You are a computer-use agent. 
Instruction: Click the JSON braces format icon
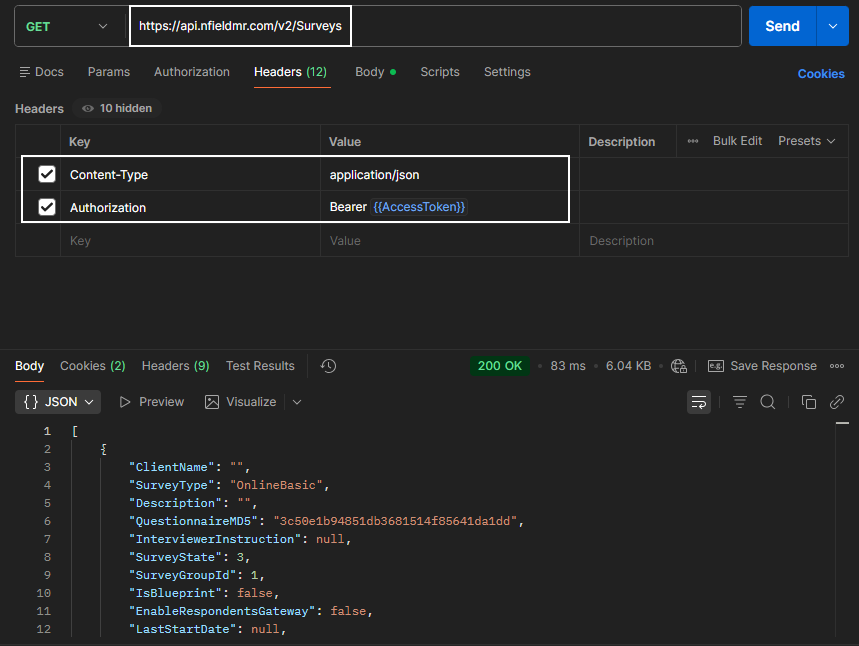pos(31,402)
